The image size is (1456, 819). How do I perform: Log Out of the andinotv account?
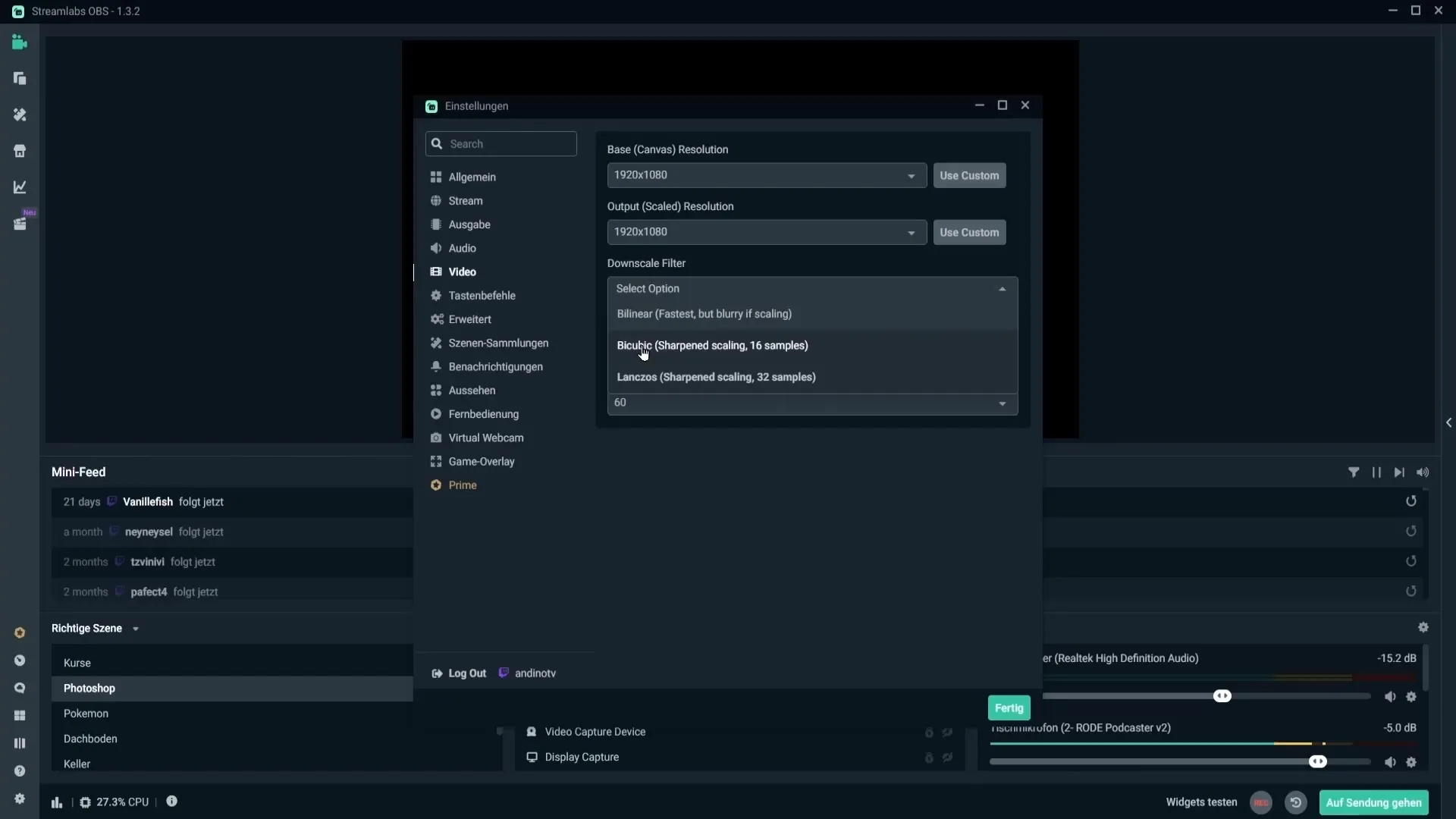click(x=459, y=673)
